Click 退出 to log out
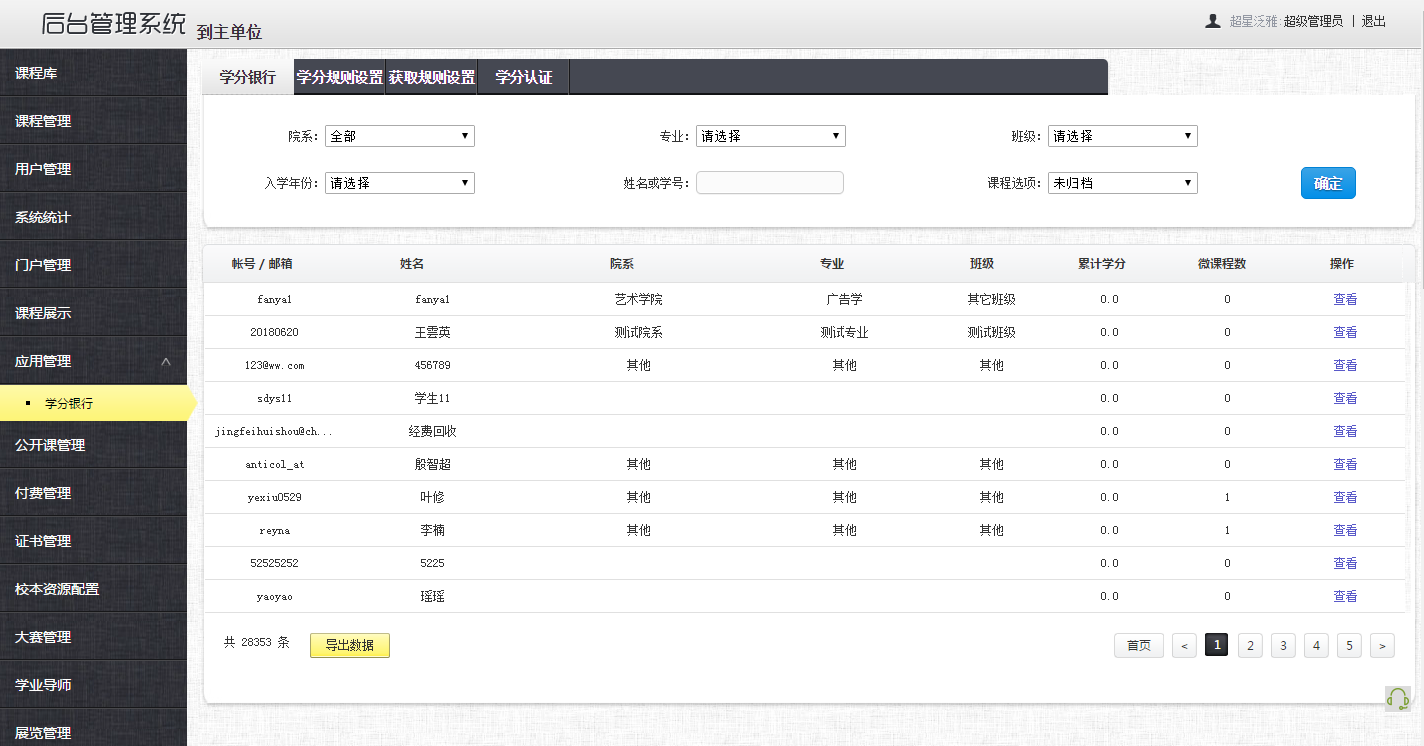 [x=1373, y=21]
